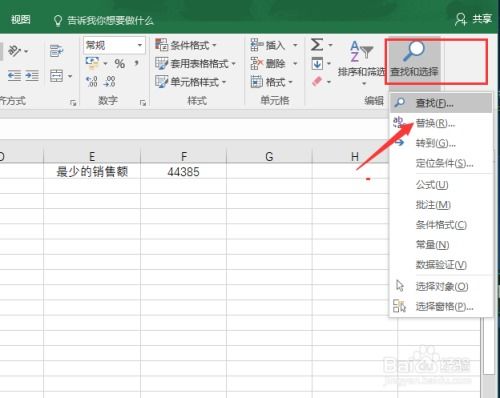Click the accounting number format icon
Viewport: 500px width, 398px height.
[x=92, y=63]
